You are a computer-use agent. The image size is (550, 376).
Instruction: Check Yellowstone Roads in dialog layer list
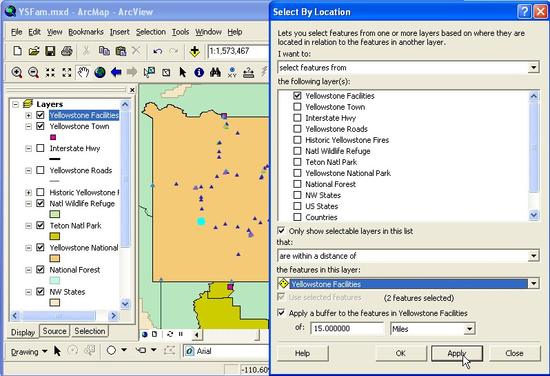(297, 129)
